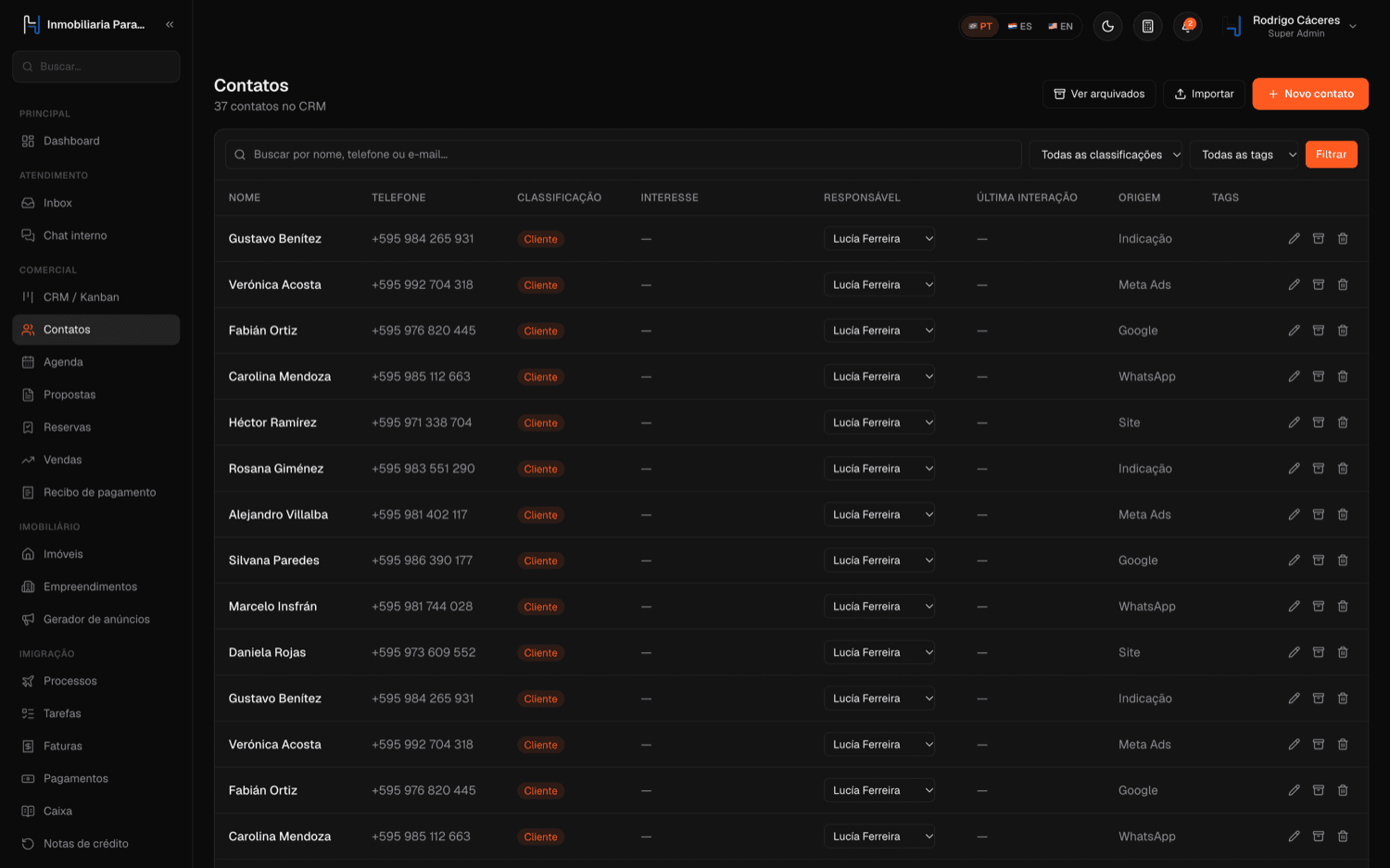Viewport: 1390px width, 868px height.
Task: Edit contact Héctor Ramírez pencil icon
Action: [x=1294, y=422]
